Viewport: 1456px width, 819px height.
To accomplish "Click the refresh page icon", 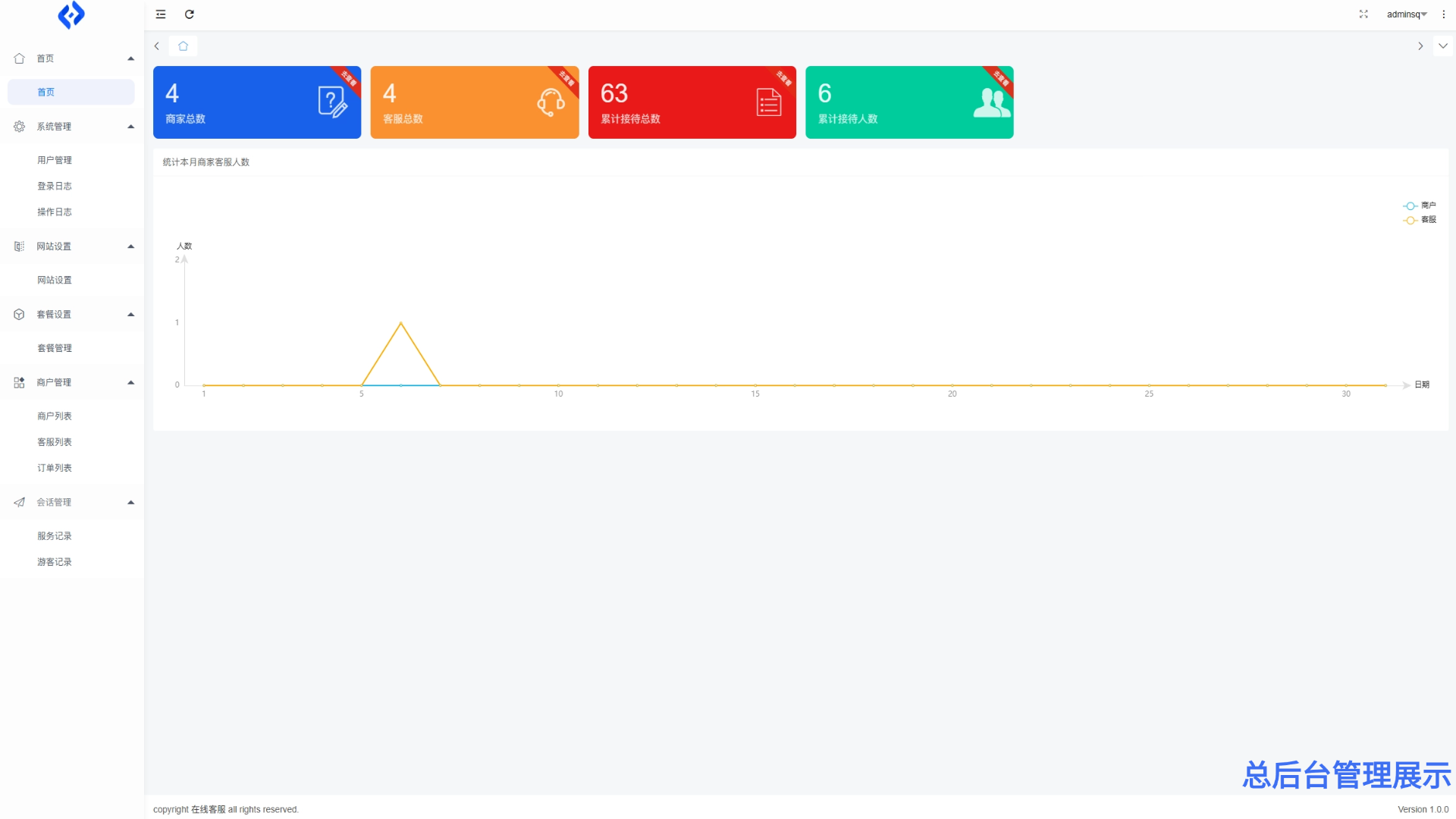I will click(190, 14).
